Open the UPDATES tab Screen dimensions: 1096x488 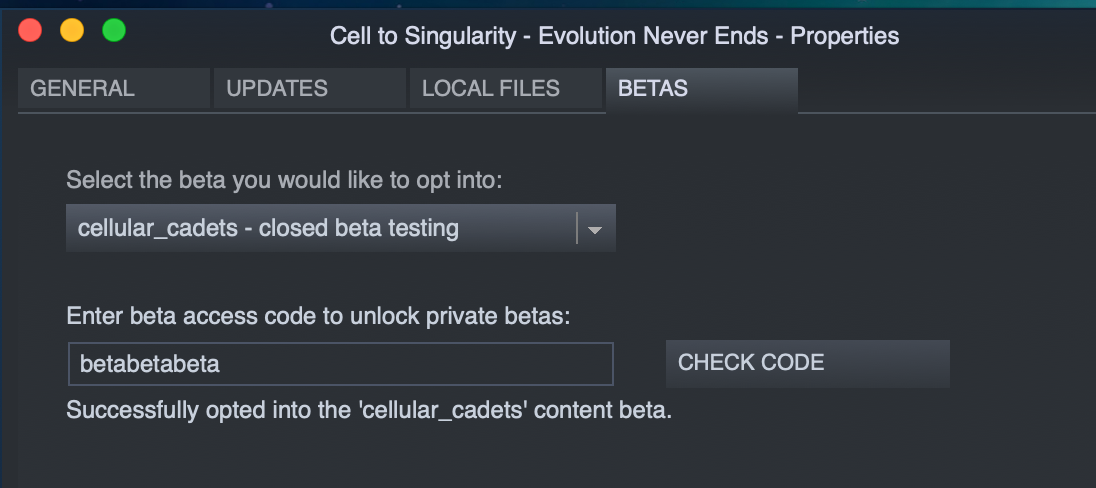pos(310,88)
